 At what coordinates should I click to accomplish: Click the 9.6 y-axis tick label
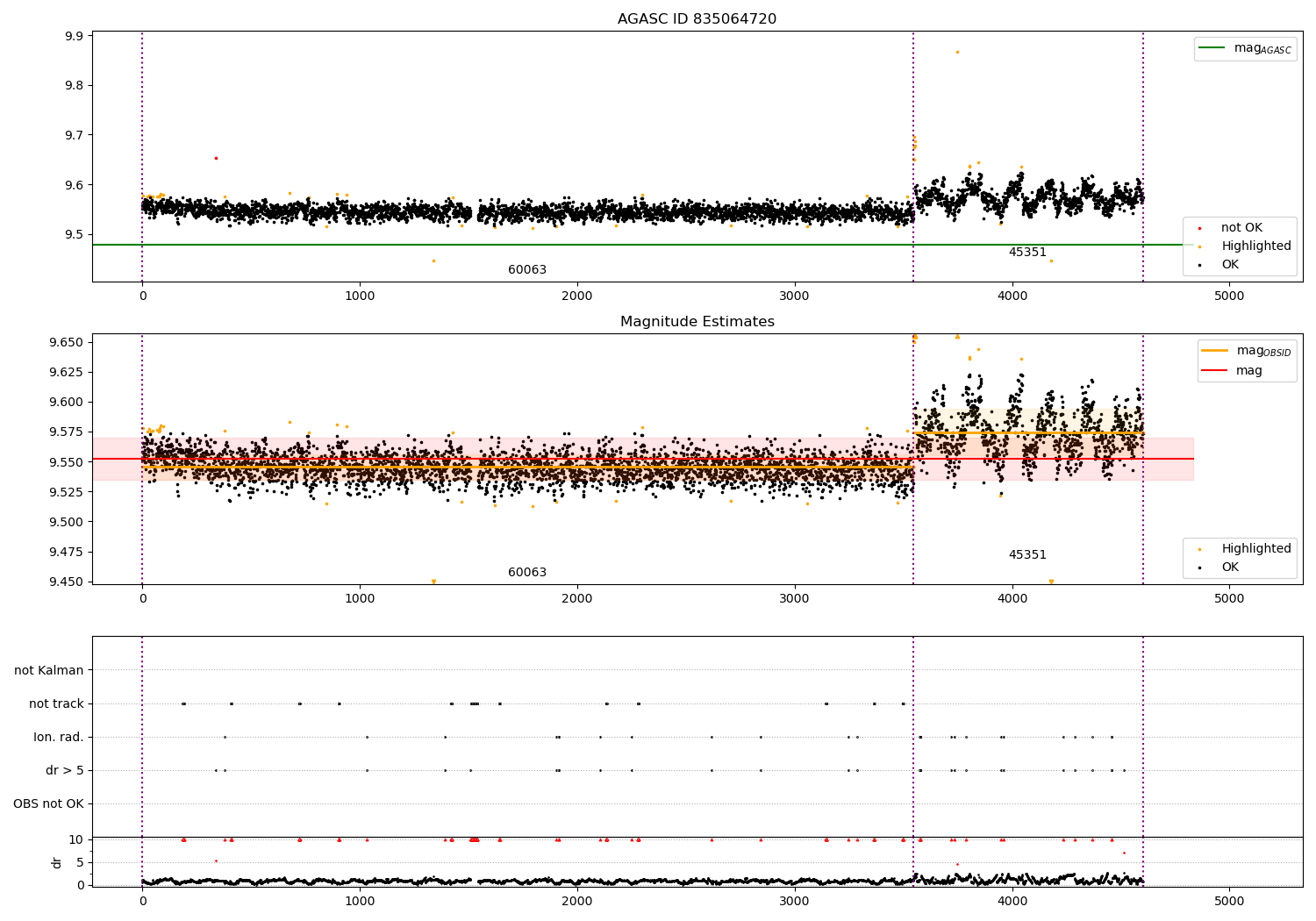[75, 185]
